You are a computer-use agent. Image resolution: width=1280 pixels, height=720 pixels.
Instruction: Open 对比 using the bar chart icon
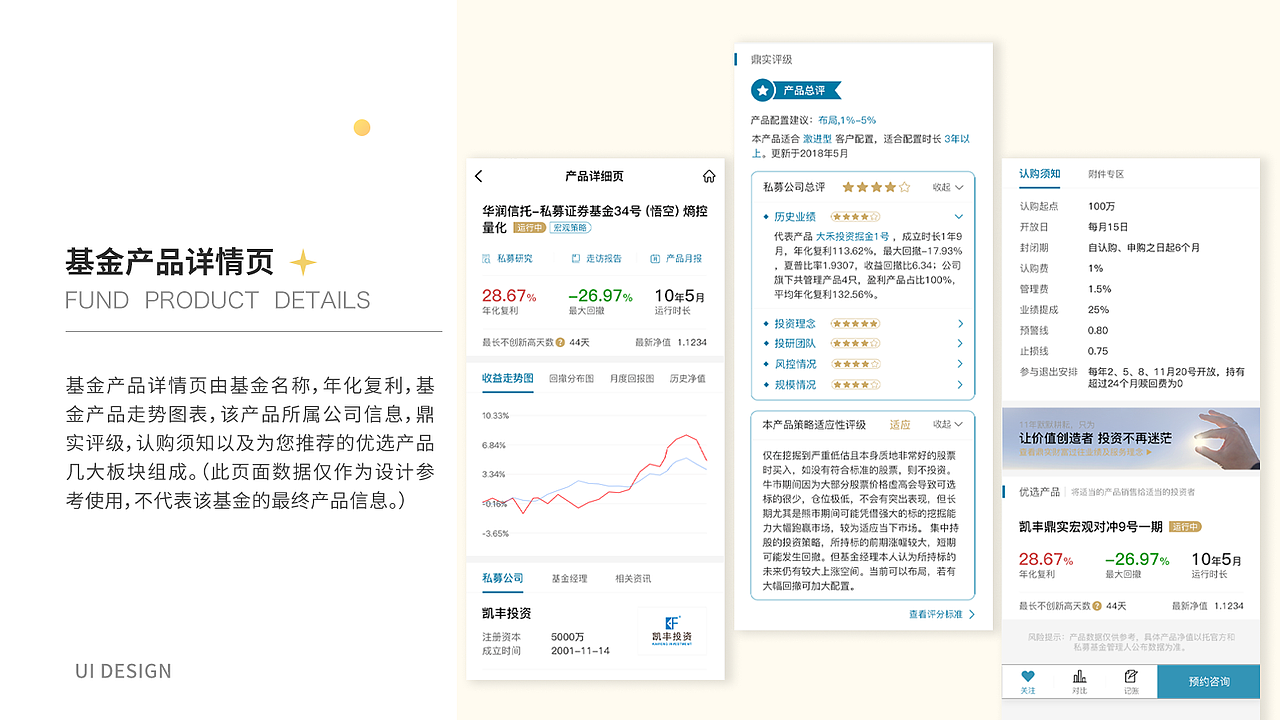click(x=1079, y=674)
